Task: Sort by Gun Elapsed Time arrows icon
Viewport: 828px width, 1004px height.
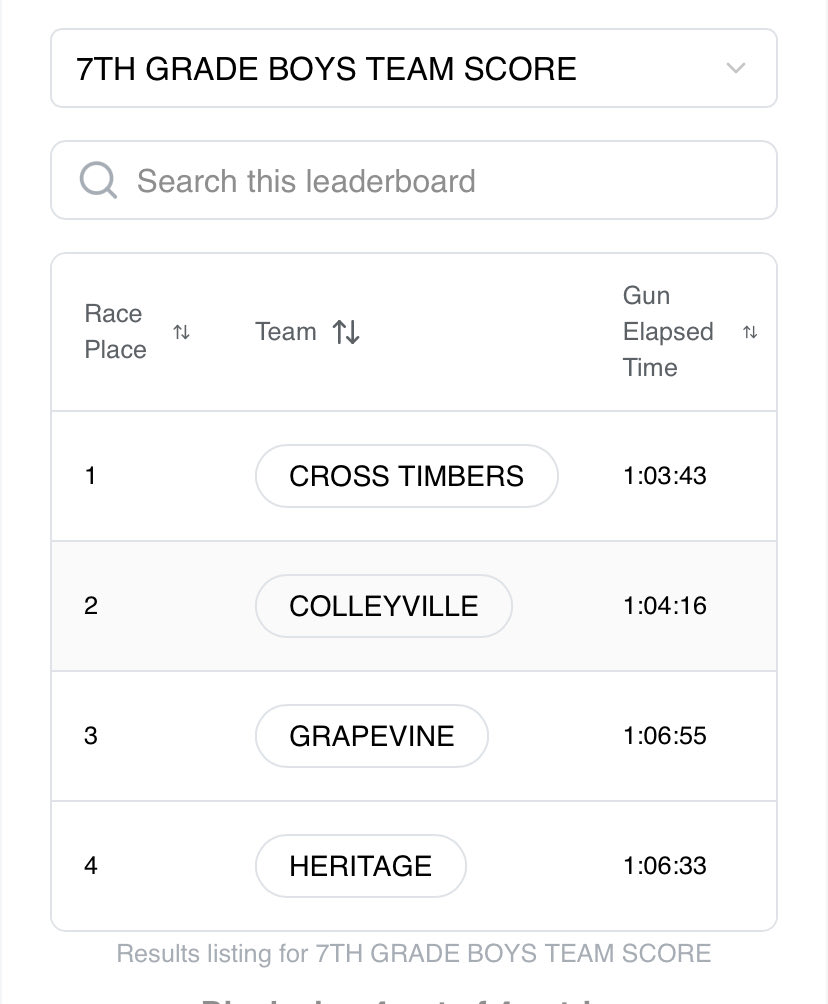Action: pyautogui.click(x=750, y=332)
